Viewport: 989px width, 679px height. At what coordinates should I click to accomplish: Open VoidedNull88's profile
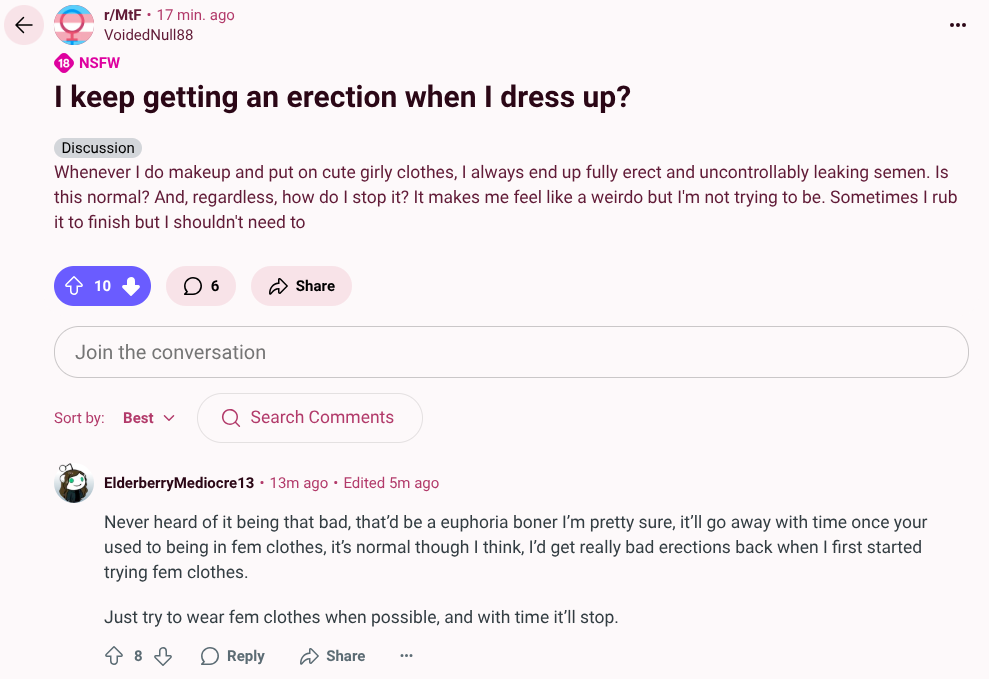(148, 35)
